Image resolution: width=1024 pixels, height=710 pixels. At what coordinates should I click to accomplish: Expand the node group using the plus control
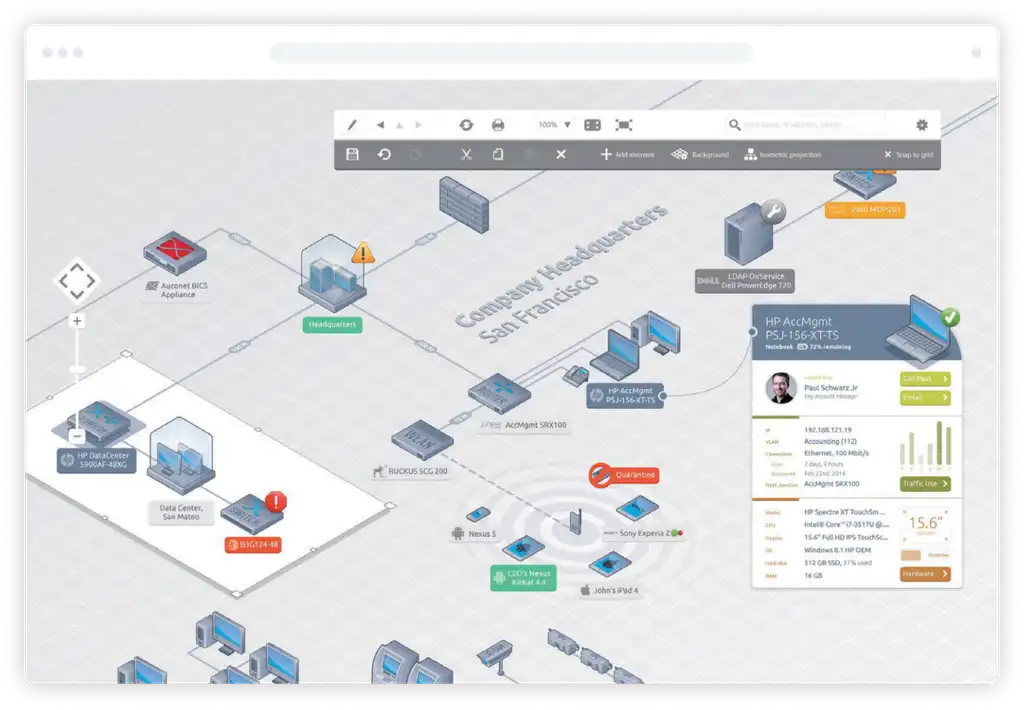click(x=76, y=320)
